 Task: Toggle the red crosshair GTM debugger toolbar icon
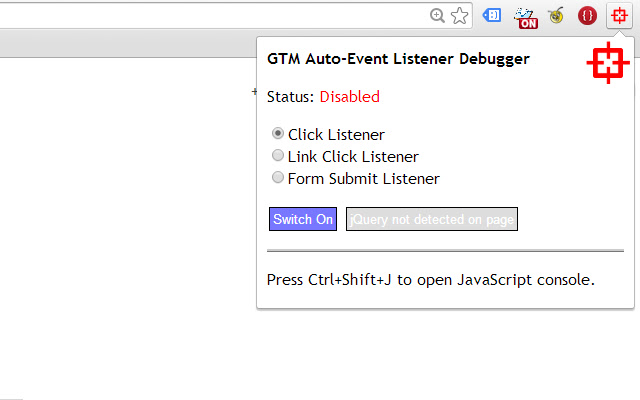(x=620, y=15)
